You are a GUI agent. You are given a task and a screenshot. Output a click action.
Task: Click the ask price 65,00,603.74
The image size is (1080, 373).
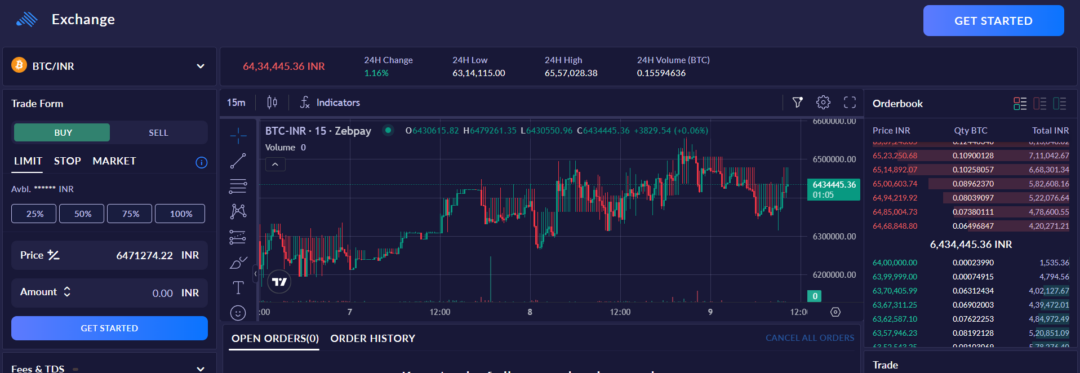pyautogui.click(x=895, y=184)
